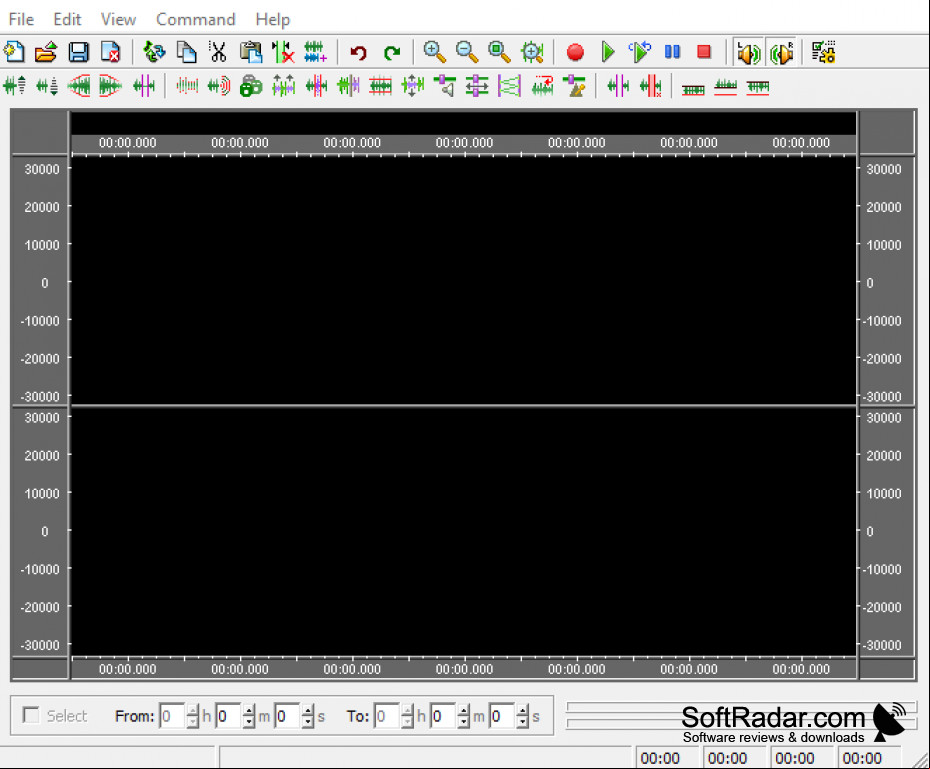This screenshot has height=769, width=930.
Task: Toggle the right channel speaker
Action: click(x=782, y=52)
